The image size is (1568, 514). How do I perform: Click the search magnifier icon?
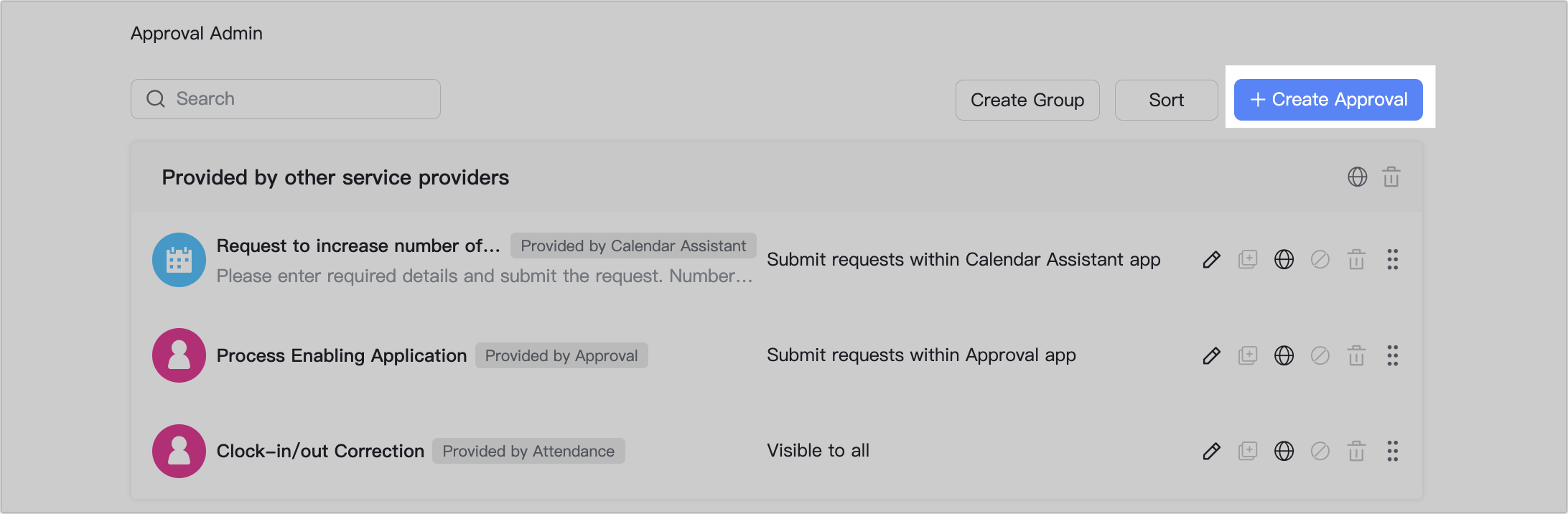[157, 98]
